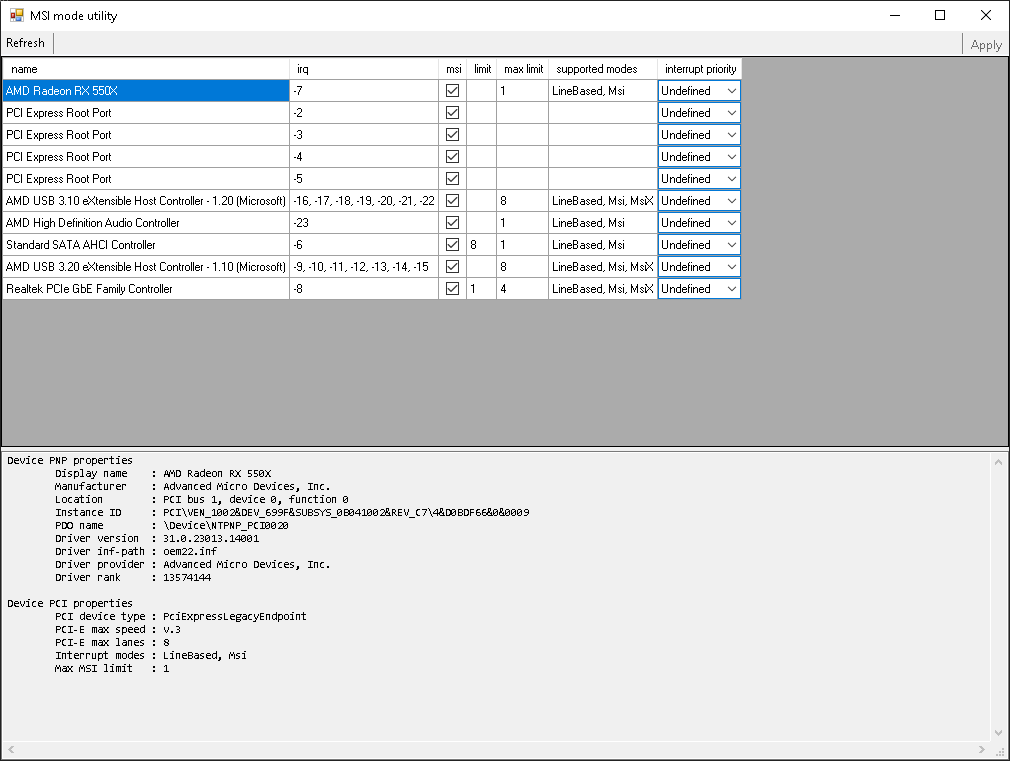Click the Apply button
The width and height of the screenshot is (1010, 761).
tap(986, 45)
